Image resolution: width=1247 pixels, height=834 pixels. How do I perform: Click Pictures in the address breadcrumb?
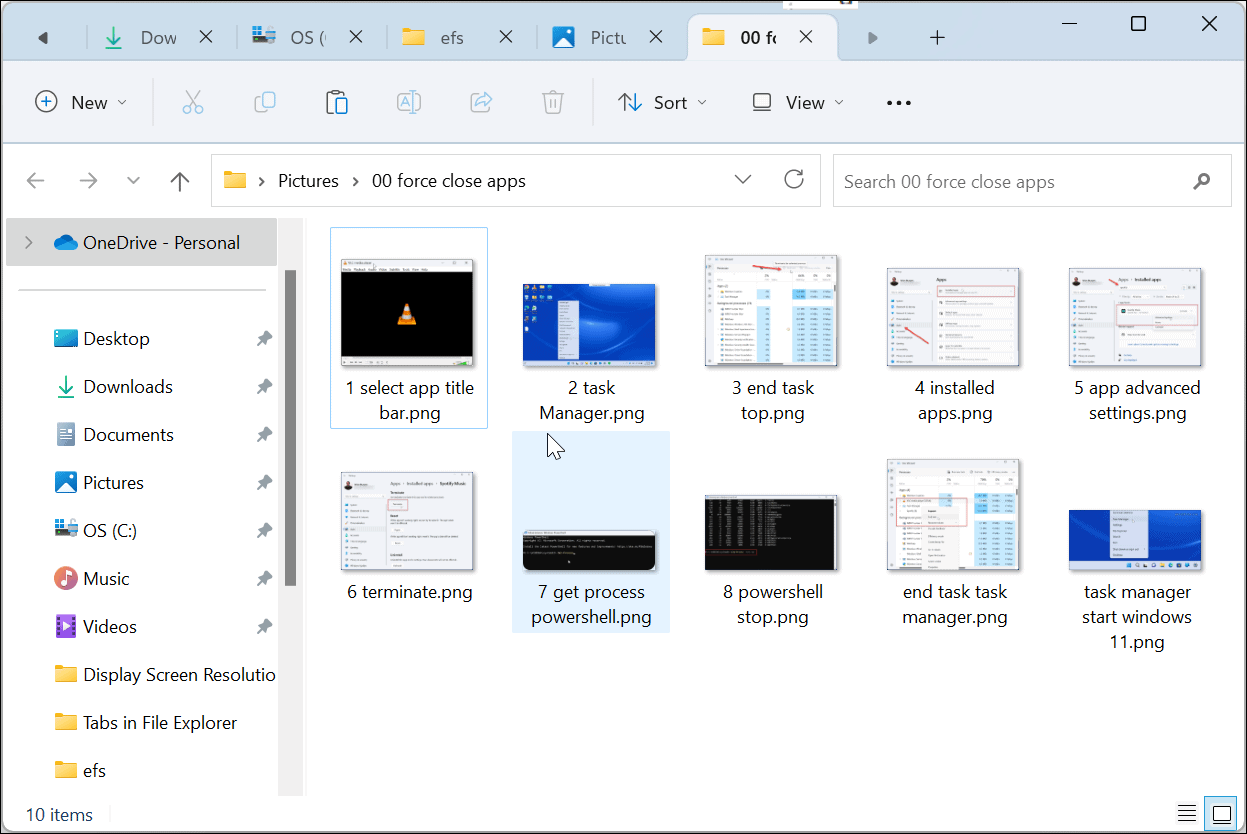click(x=308, y=181)
